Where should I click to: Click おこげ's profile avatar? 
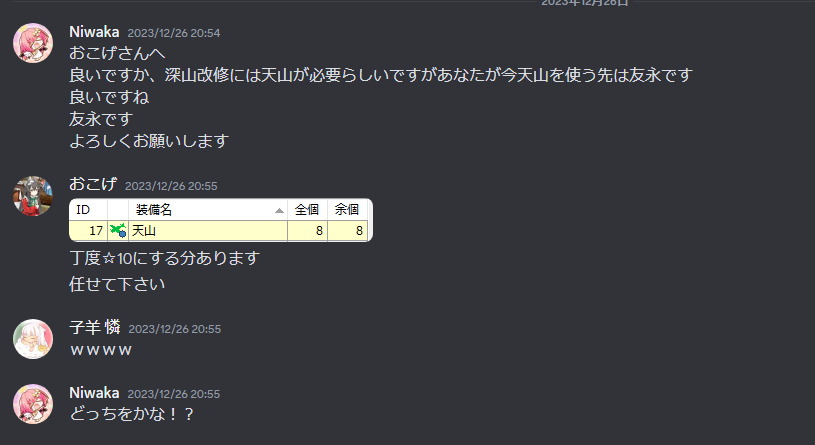[33, 196]
